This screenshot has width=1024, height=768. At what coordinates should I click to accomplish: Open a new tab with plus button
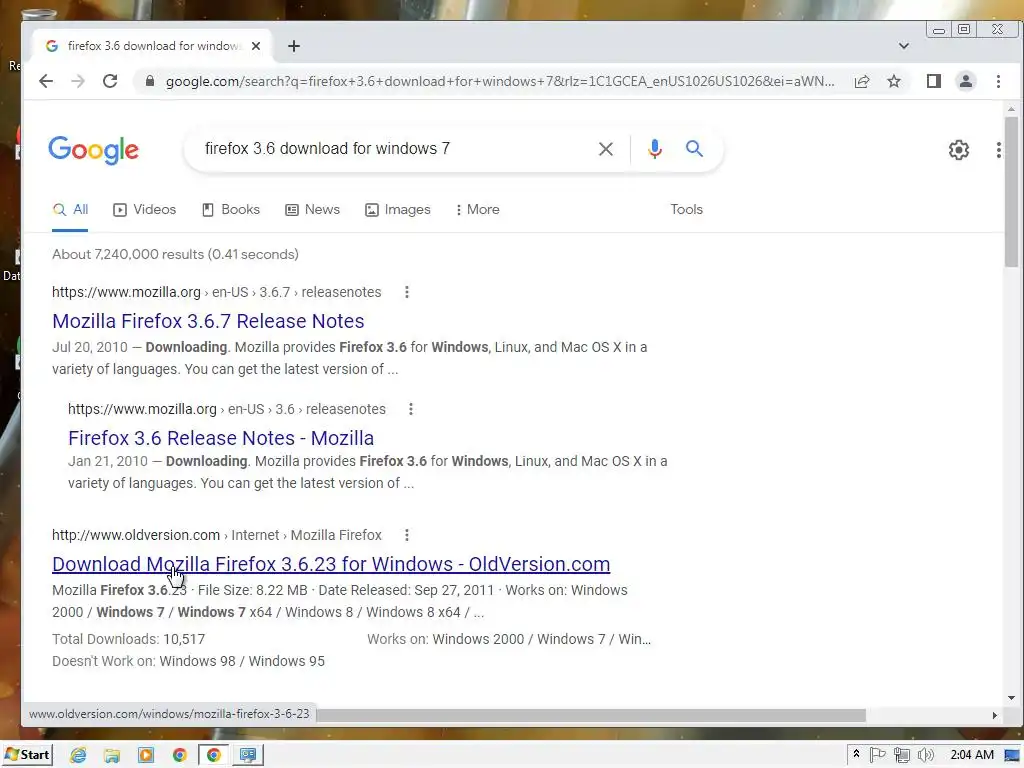click(294, 46)
